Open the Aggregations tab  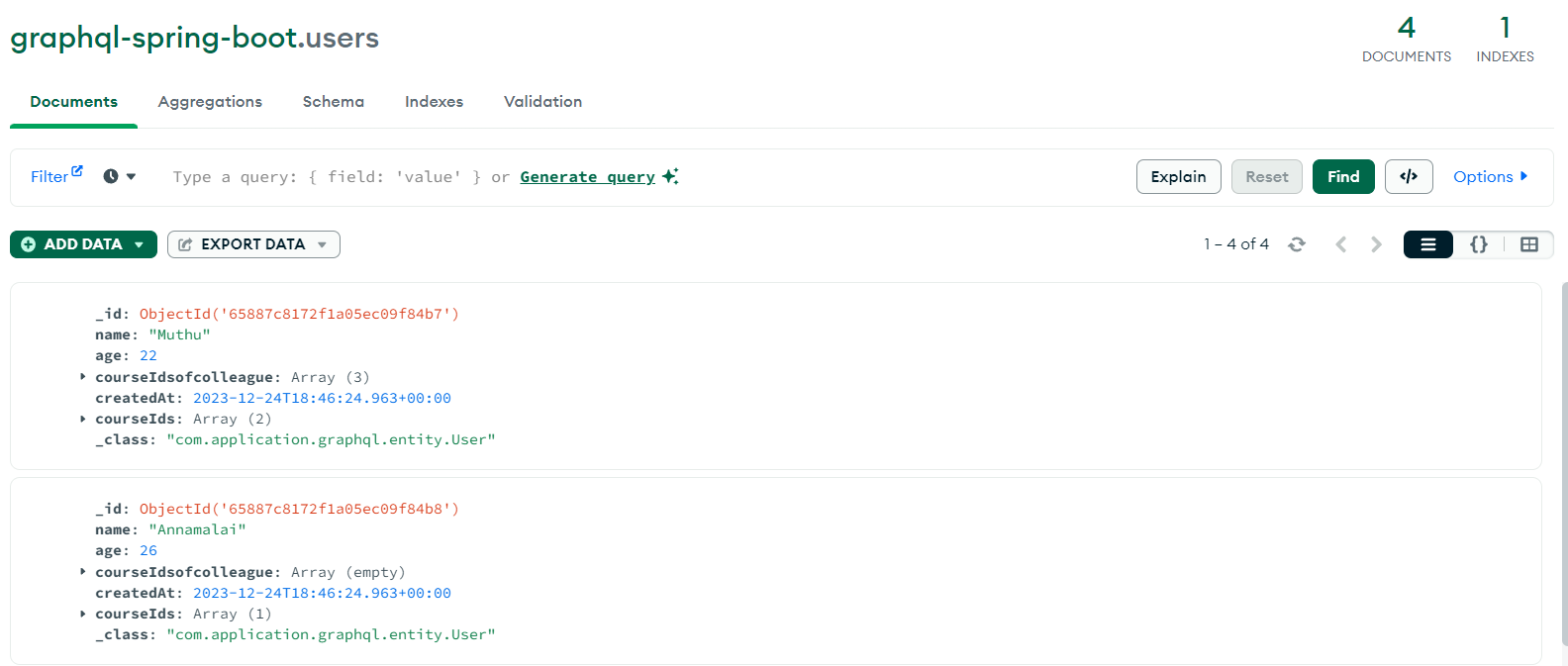[x=210, y=101]
